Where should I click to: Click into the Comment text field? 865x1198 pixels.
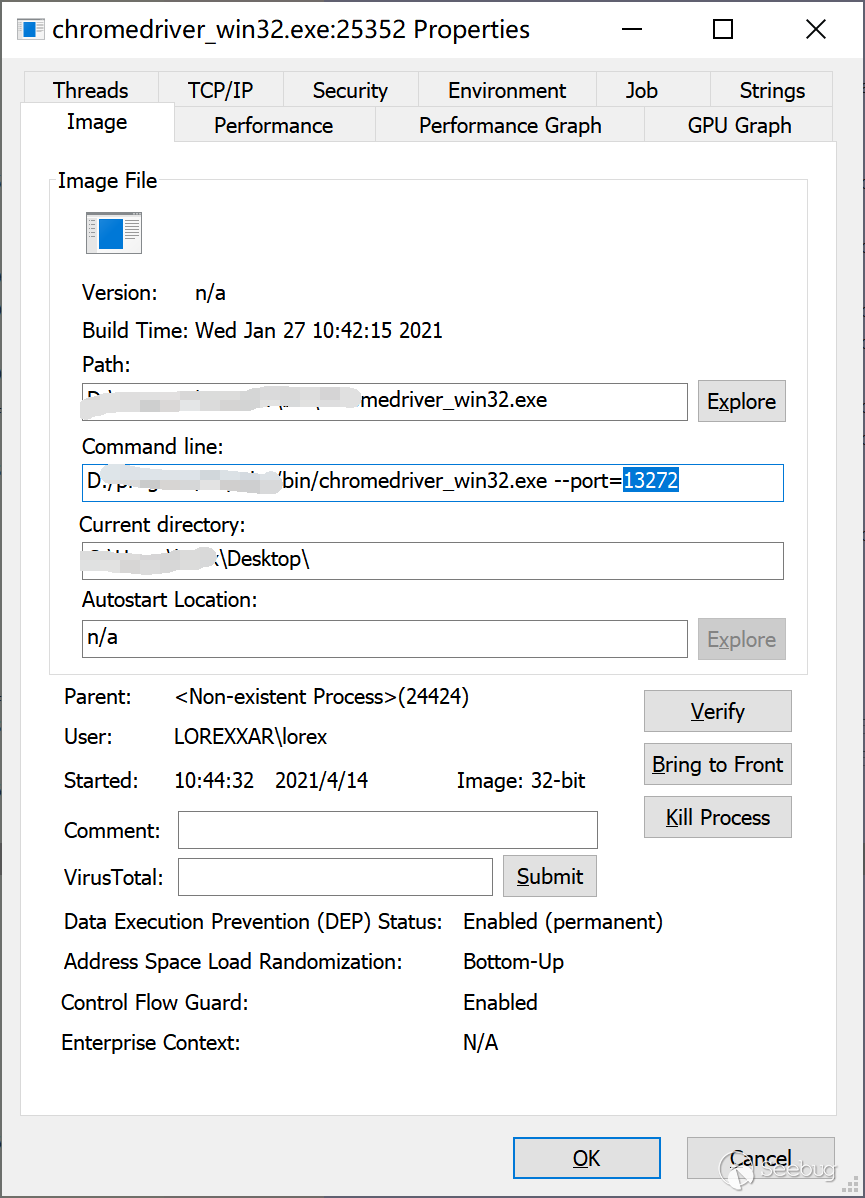pos(387,830)
